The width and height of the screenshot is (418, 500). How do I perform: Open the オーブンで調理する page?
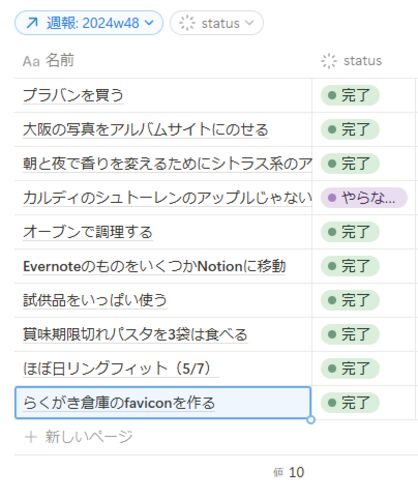click(x=88, y=232)
